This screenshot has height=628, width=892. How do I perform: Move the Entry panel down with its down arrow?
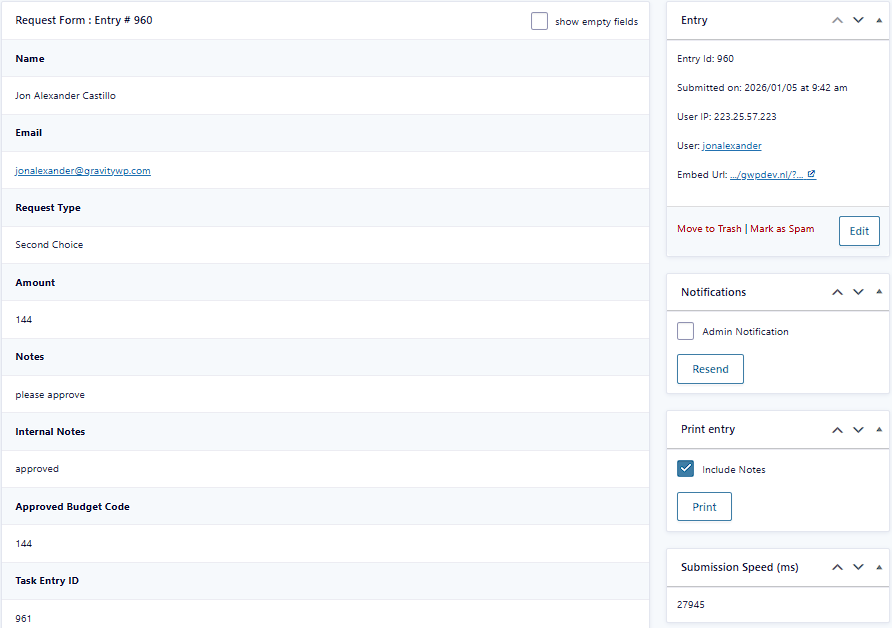point(858,20)
